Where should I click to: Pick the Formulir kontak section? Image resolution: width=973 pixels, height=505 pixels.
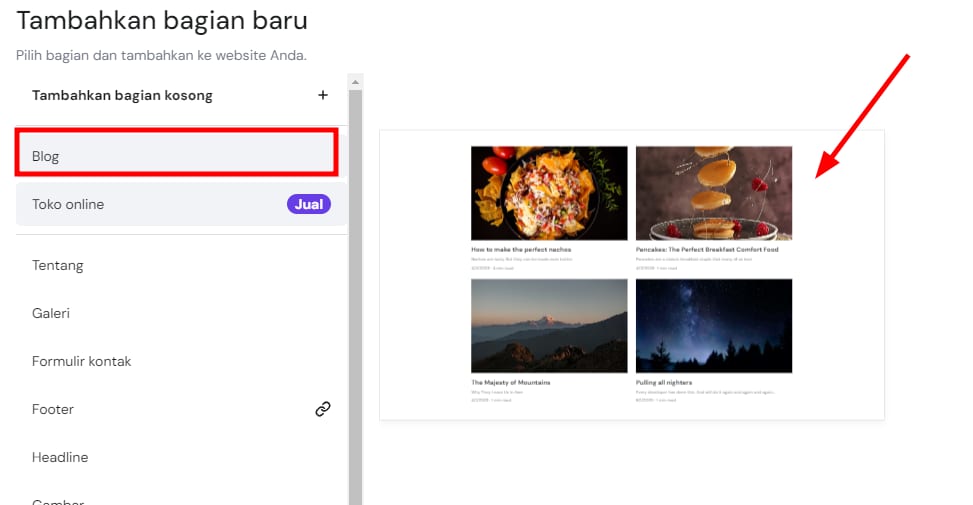click(x=81, y=361)
